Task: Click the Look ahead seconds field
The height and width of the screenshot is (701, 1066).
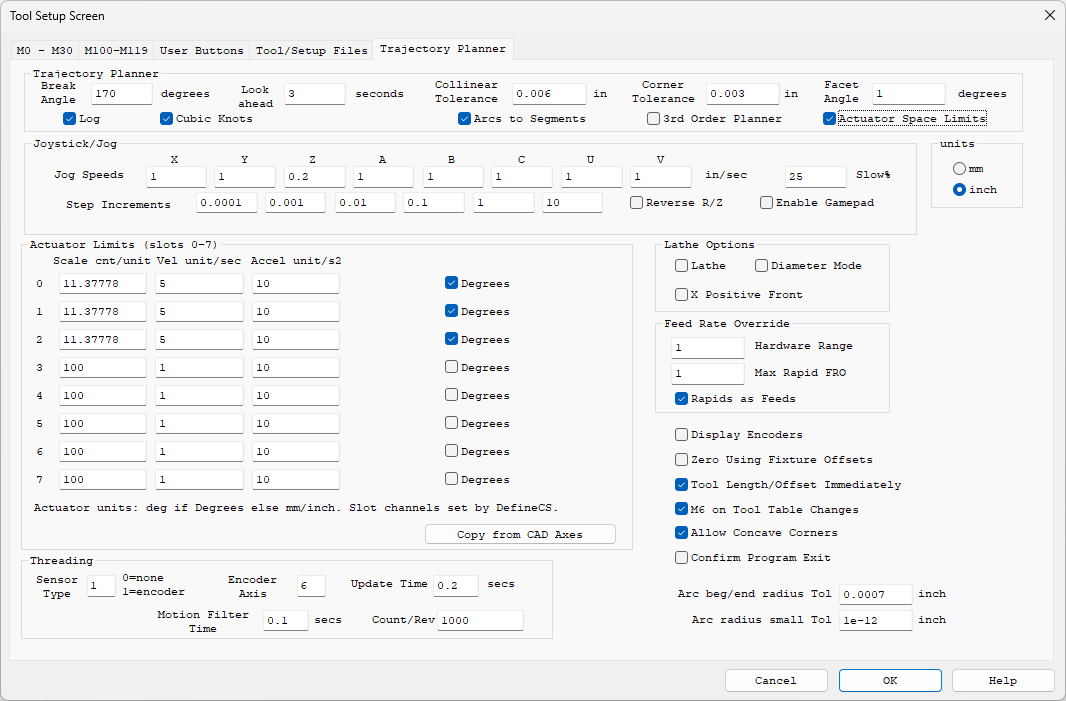Action: (315, 94)
